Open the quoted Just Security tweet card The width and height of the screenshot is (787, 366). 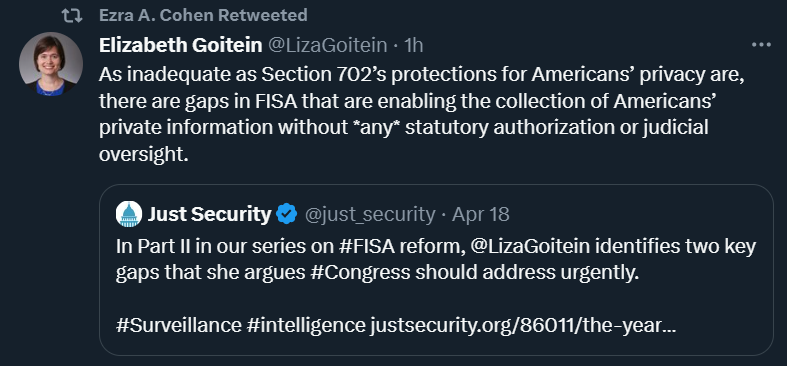436,270
